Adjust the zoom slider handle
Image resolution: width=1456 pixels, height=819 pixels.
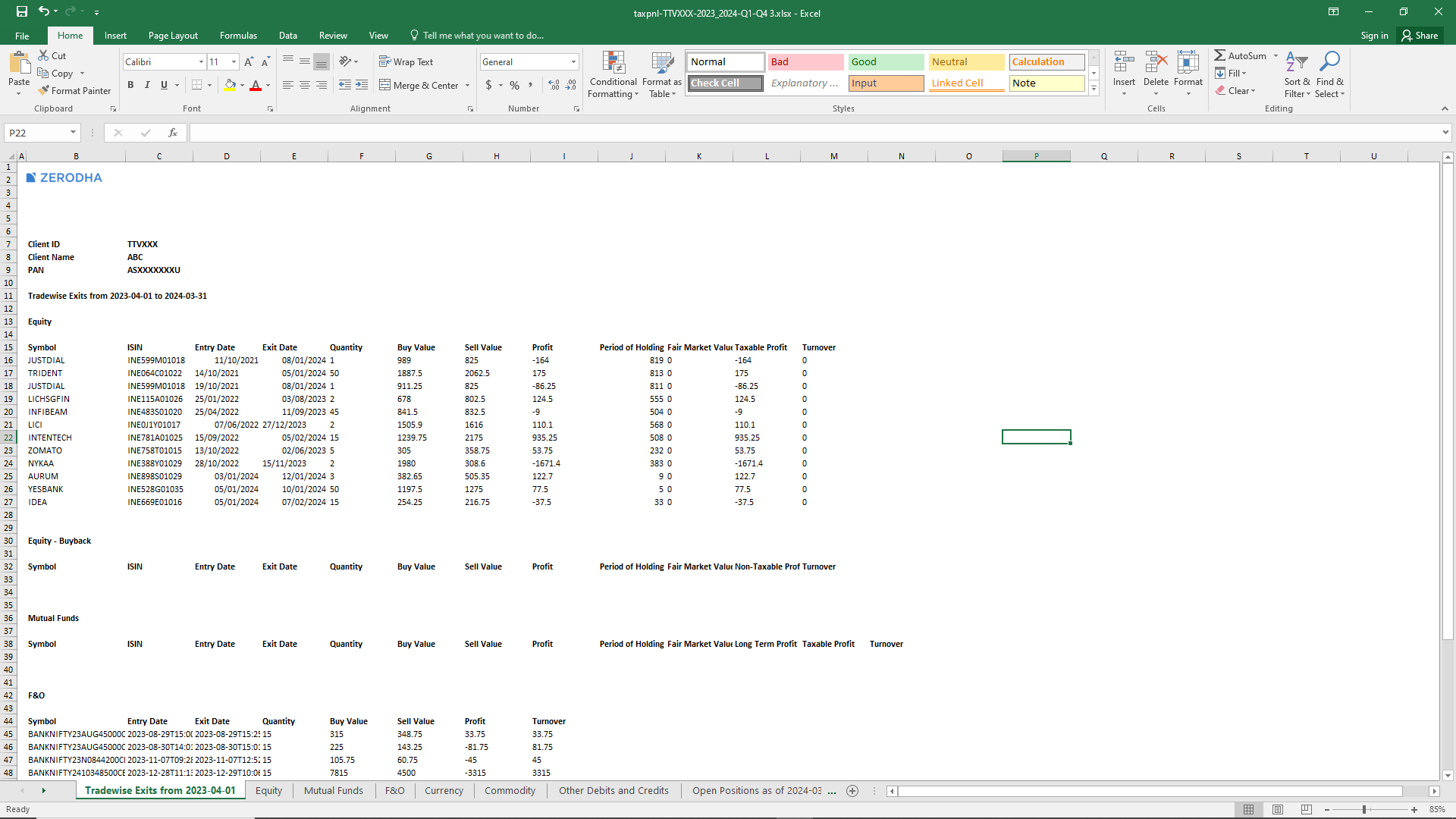tap(1363, 809)
